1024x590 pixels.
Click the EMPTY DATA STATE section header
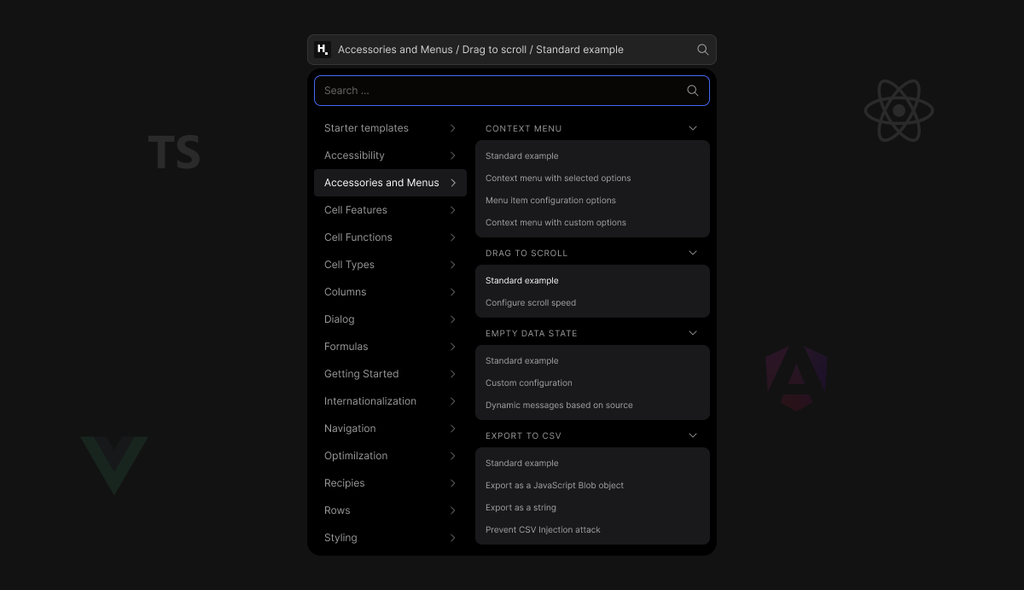[x=532, y=333]
